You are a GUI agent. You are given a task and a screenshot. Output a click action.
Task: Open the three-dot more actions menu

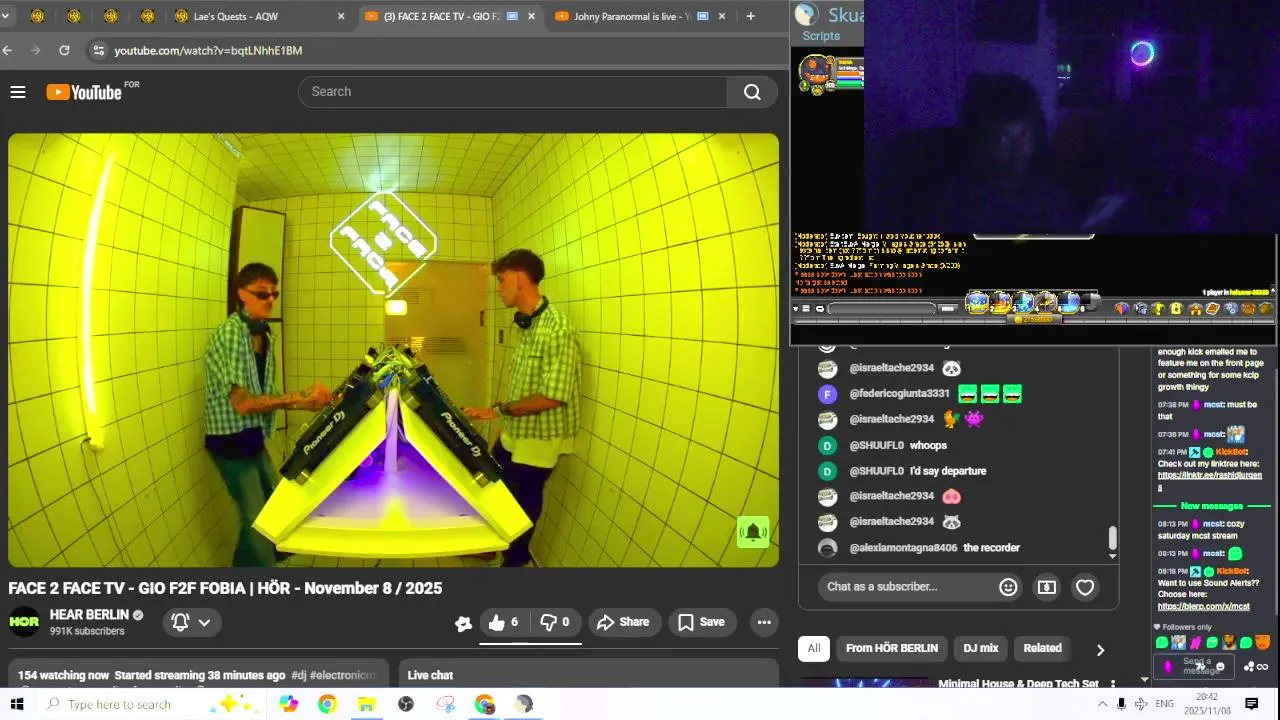764,622
